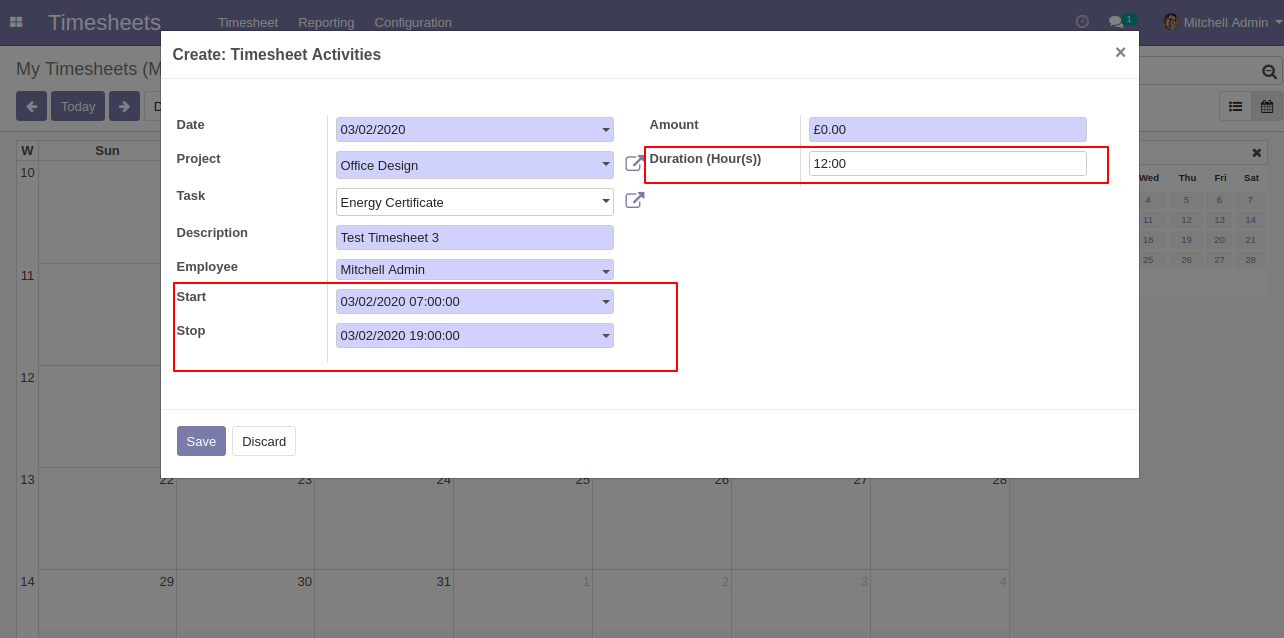The image size is (1284, 638).
Task: Click the Duration (Hour(s)) field
Action: coord(947,163)
